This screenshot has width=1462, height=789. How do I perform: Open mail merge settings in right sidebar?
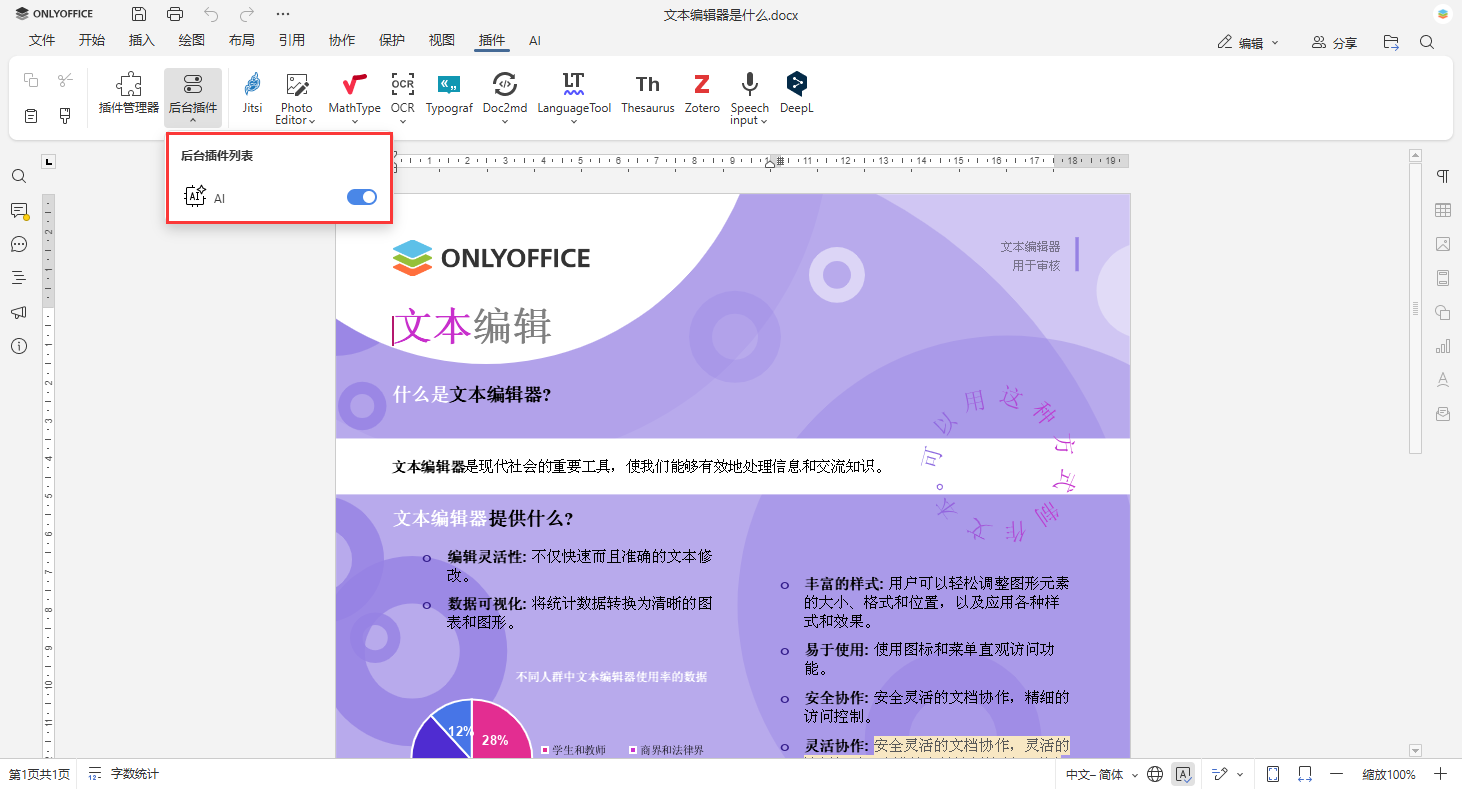tap(1443, 414)
